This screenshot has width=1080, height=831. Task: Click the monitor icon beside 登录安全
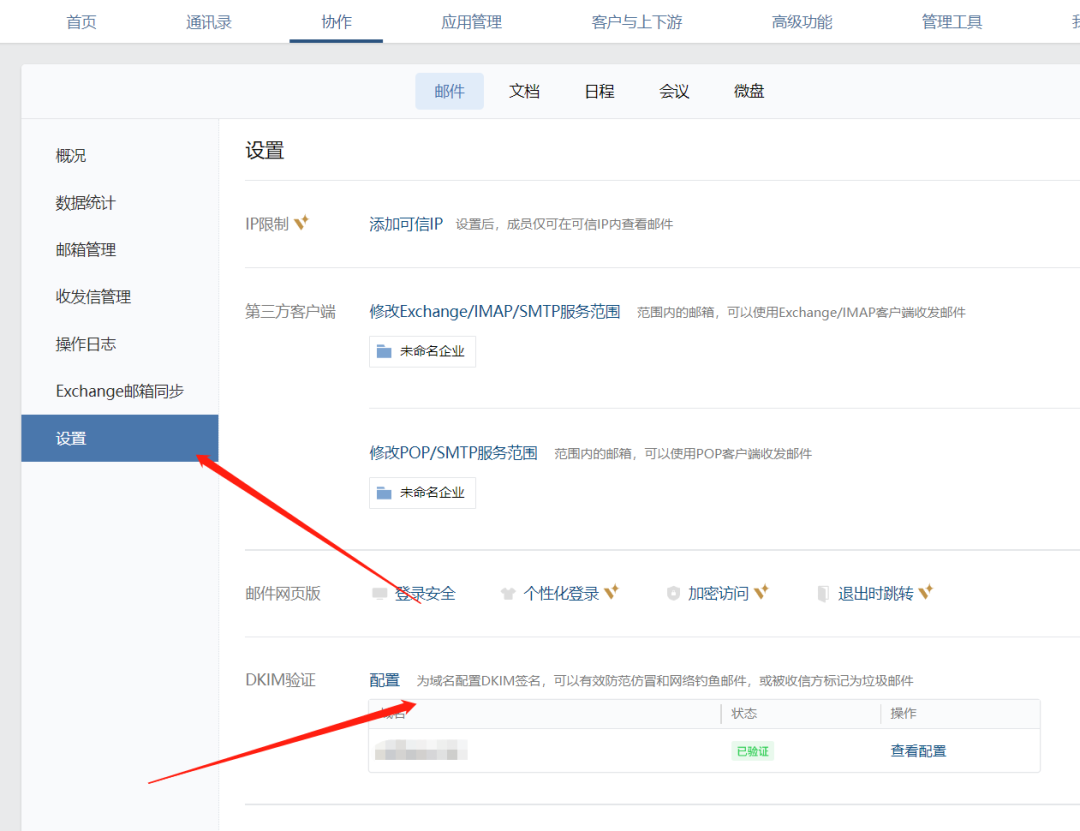(x=379, y=594)
